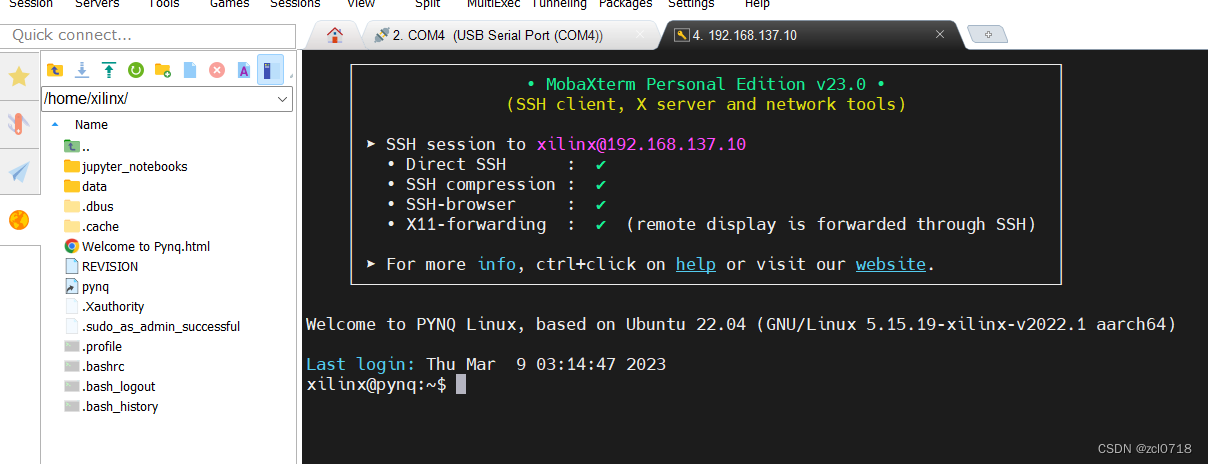
Task: Go to parent directory in SFTP toolbar
Action: [x=55, y=70]
